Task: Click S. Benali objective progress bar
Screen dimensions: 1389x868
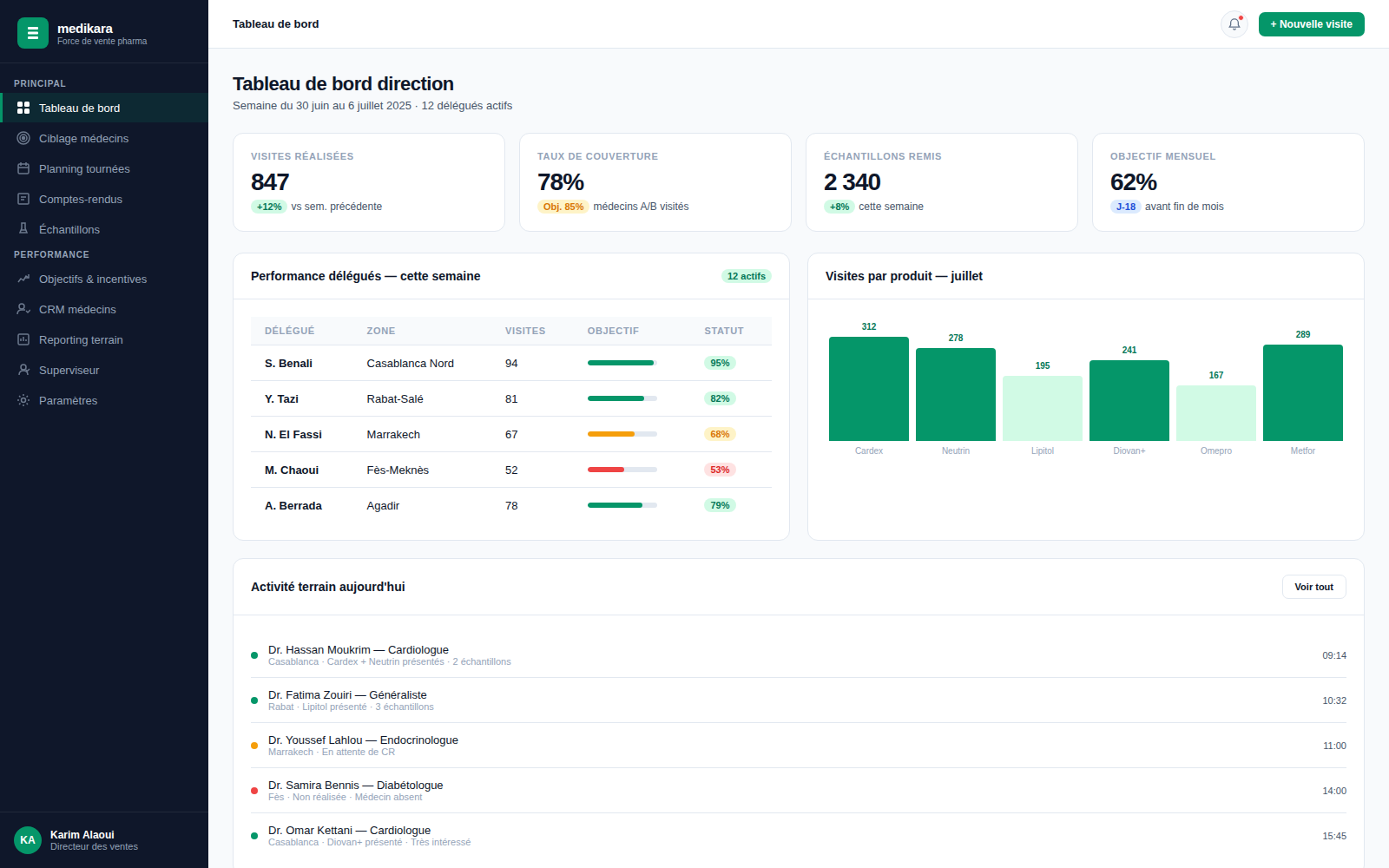Action: [622, 363]
